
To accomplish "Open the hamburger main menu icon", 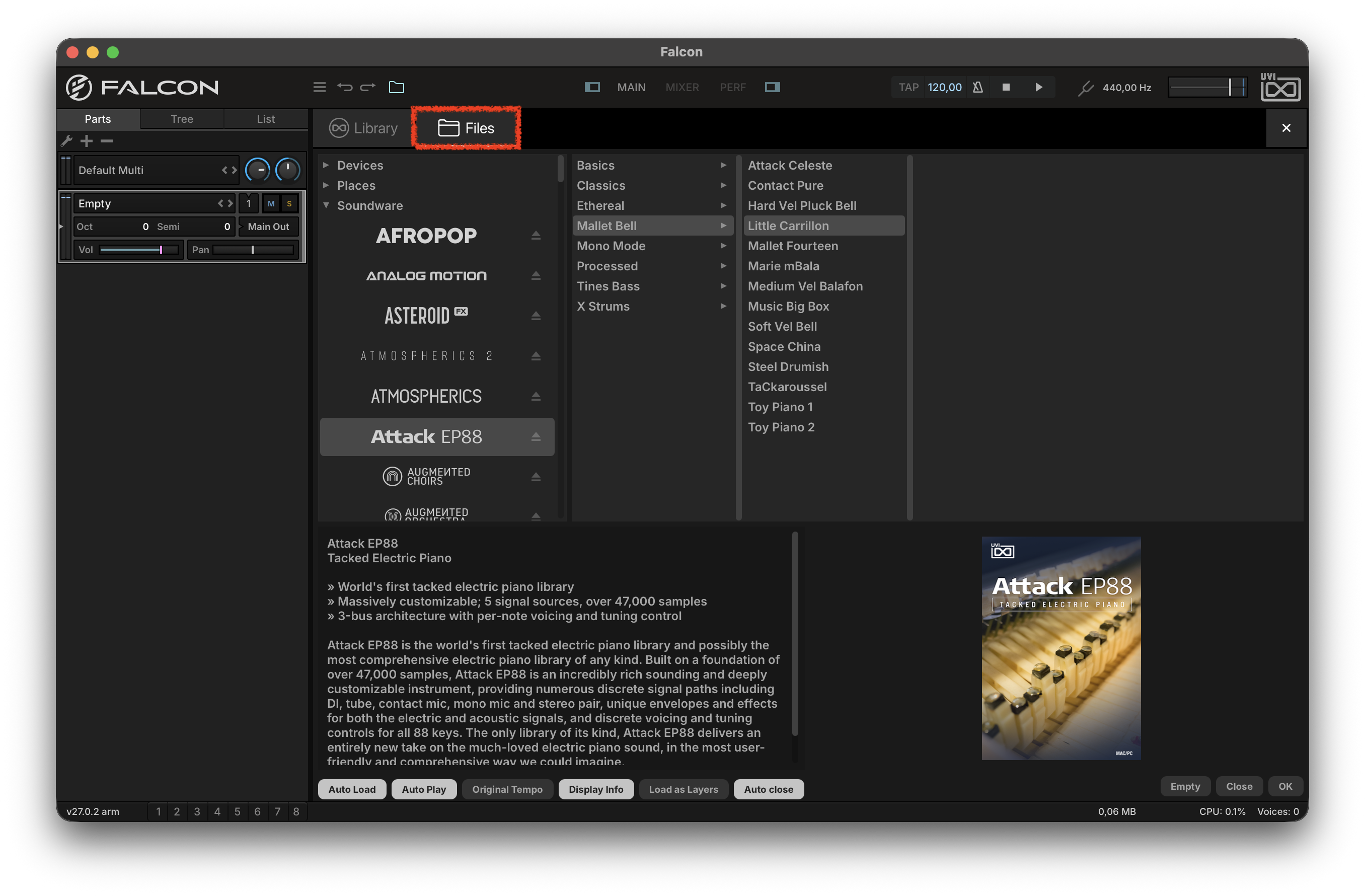I will point(320,87).
